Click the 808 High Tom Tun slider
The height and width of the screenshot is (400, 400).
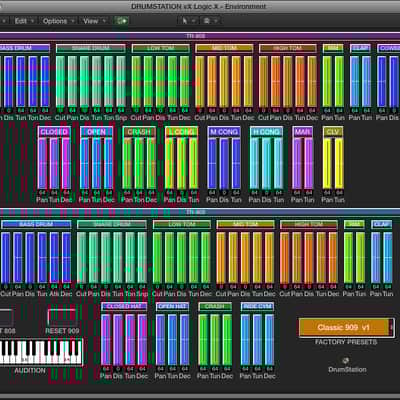pyautogui.click(x=300, y=81)
